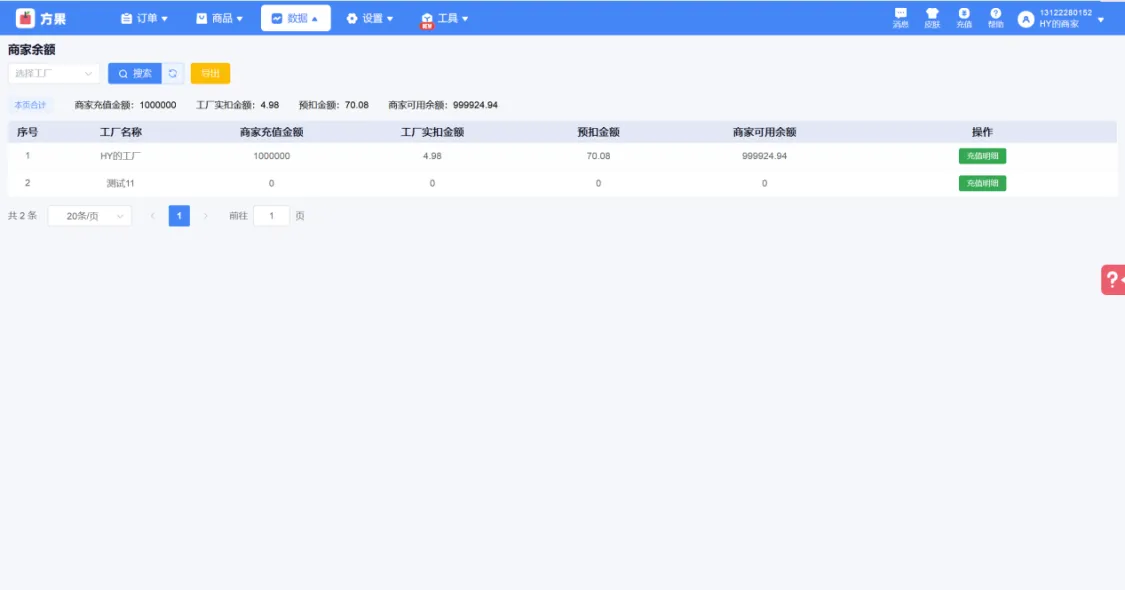Click the 商家充值金额 column header
This screenshot has height=590, width=1125.
271,132
